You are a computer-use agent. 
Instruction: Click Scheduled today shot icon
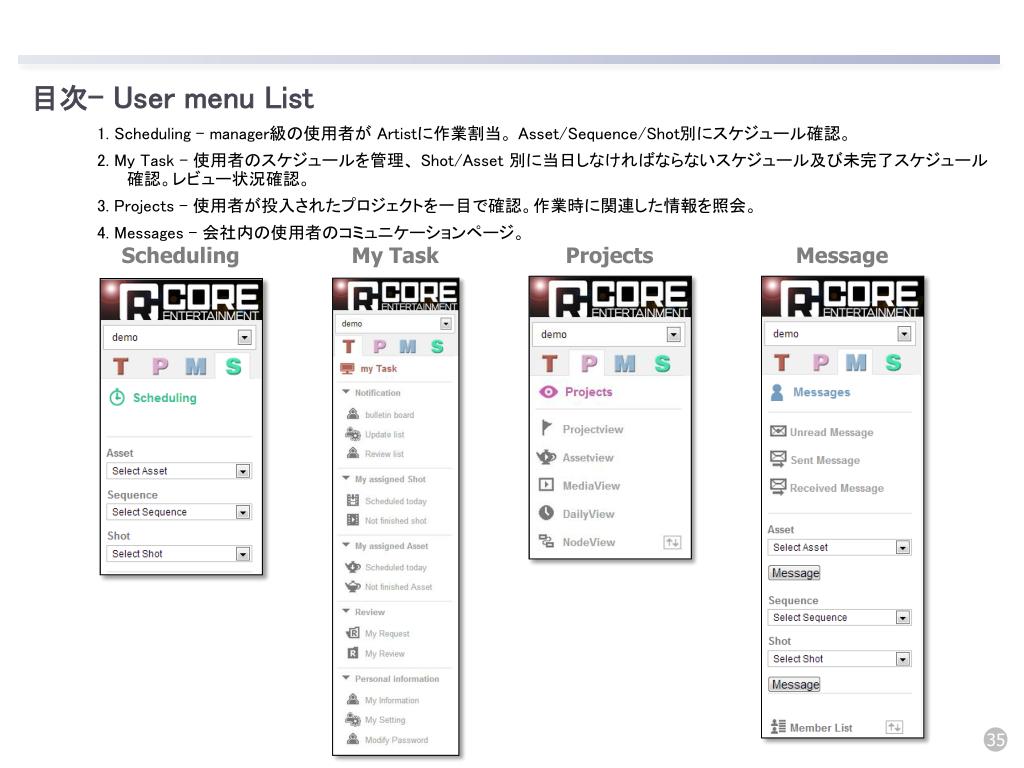pos(353,500)
